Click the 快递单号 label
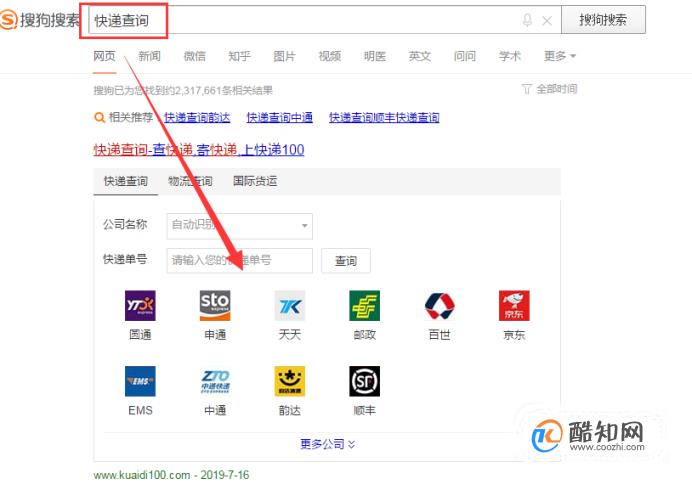Image resolution: width=692 pixels, height=490 pixels. pos(125,259)
